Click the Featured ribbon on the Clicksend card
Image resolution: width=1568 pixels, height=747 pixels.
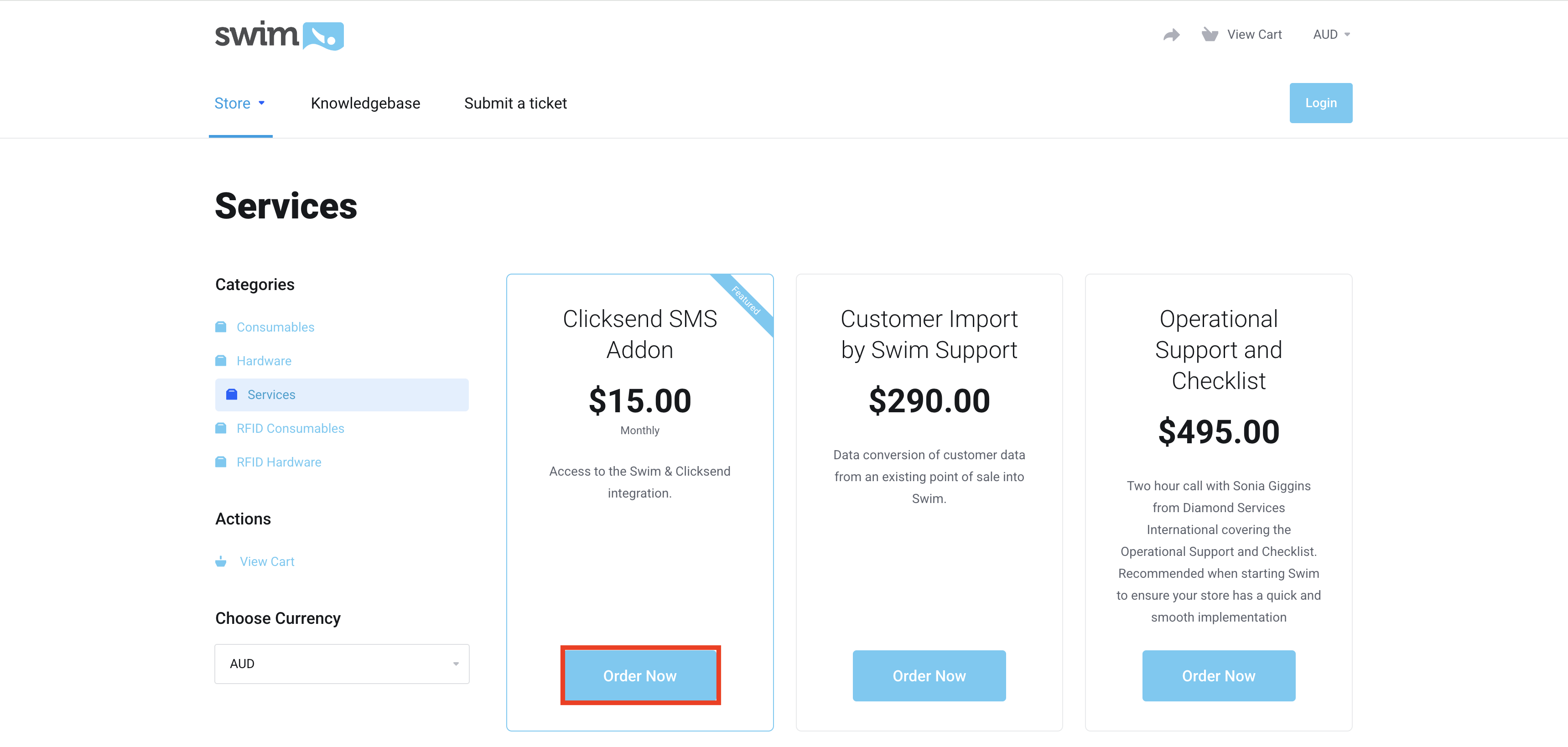click(x=746, y=301)
